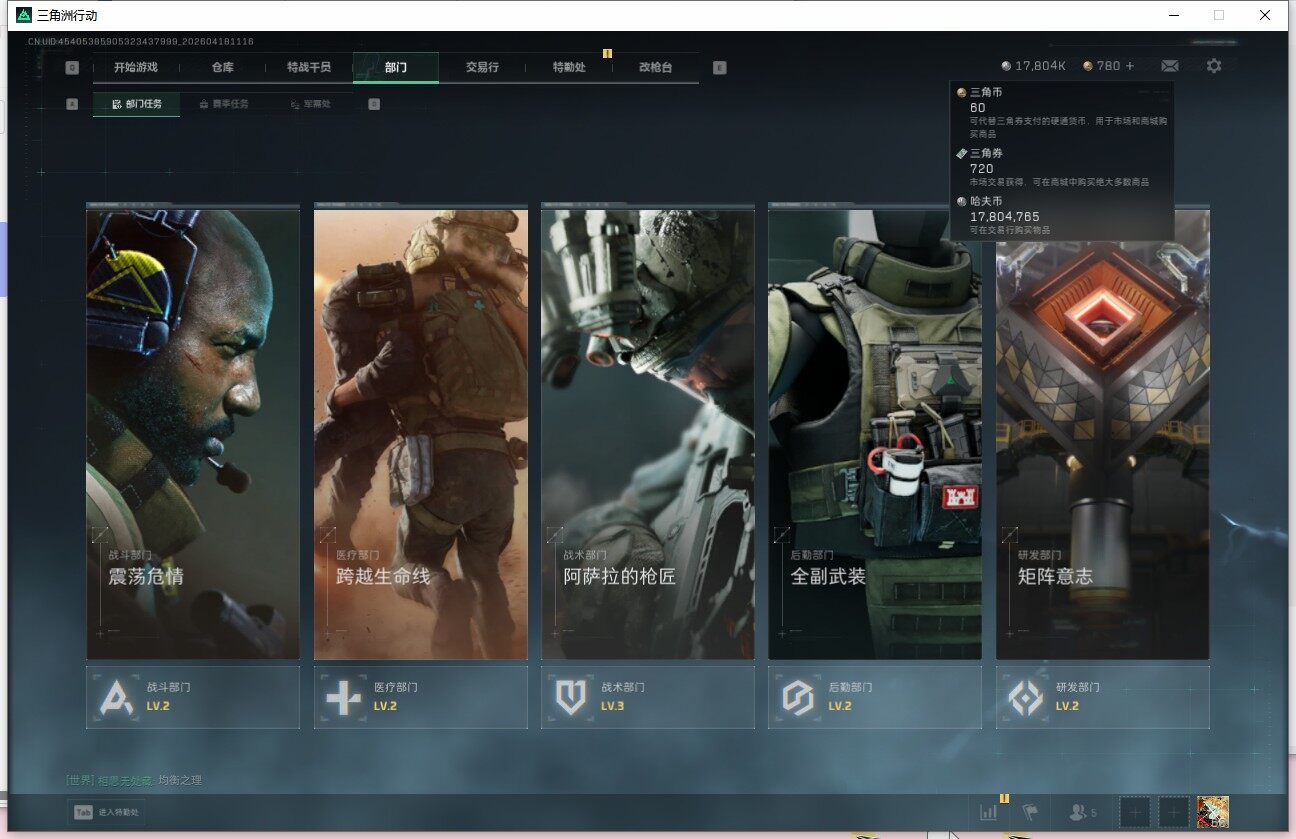
Task: Switch to the 开始游戏 tab
Action: 136,67
